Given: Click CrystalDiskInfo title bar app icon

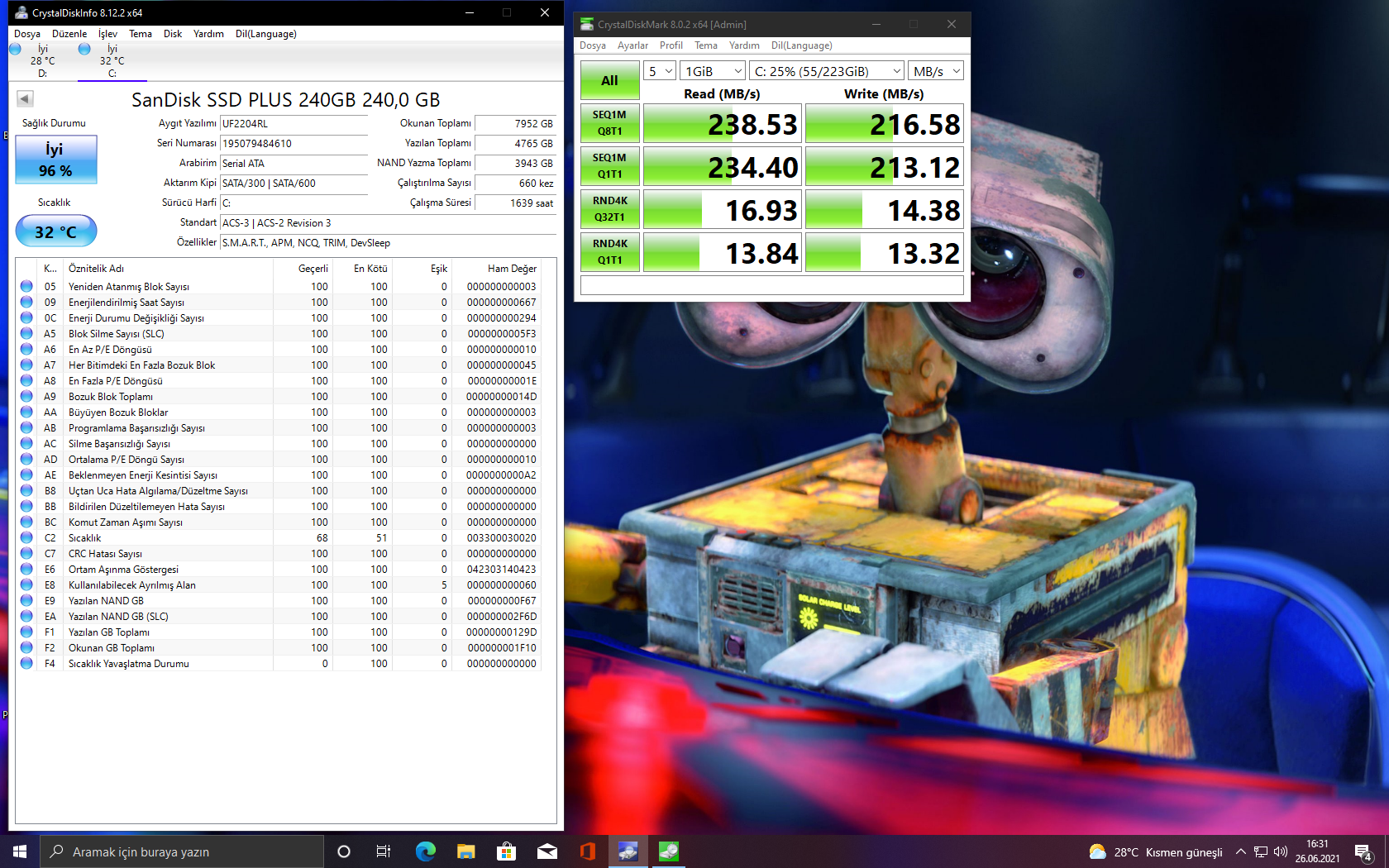Looking at the screenshot, I should click(x=21, y=12).
